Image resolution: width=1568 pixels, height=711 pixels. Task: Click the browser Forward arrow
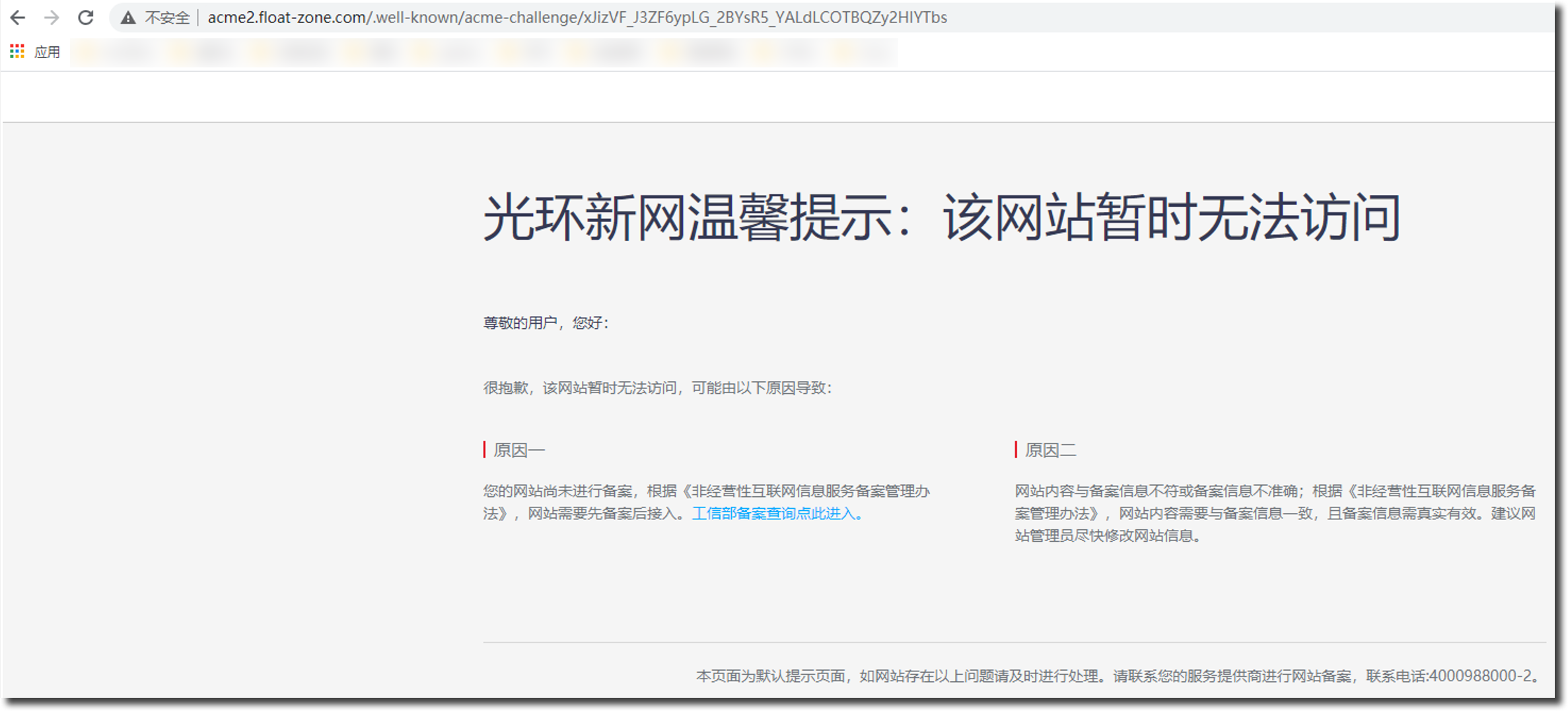pos(52,18)
